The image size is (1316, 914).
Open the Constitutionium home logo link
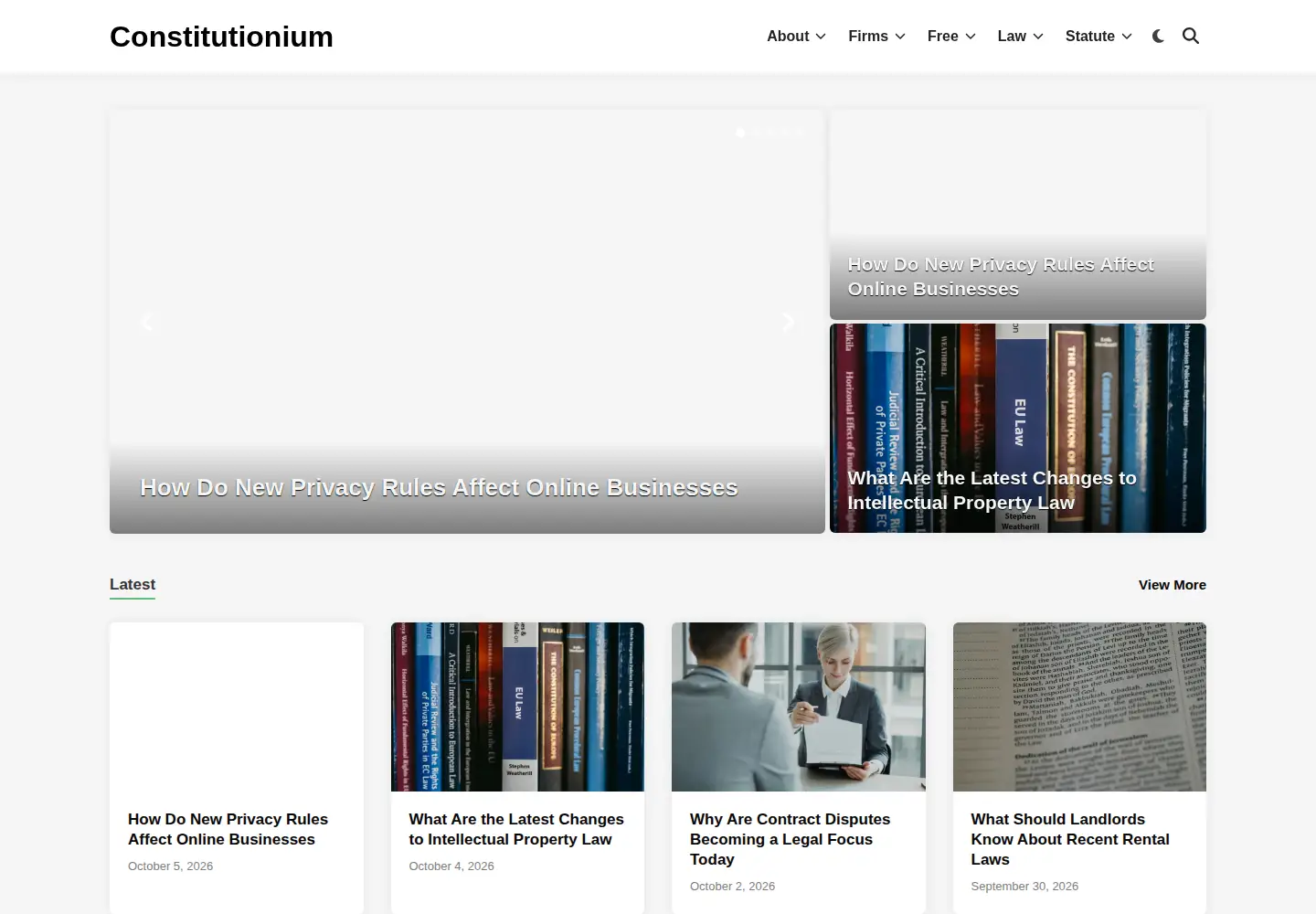coord(221,37)
